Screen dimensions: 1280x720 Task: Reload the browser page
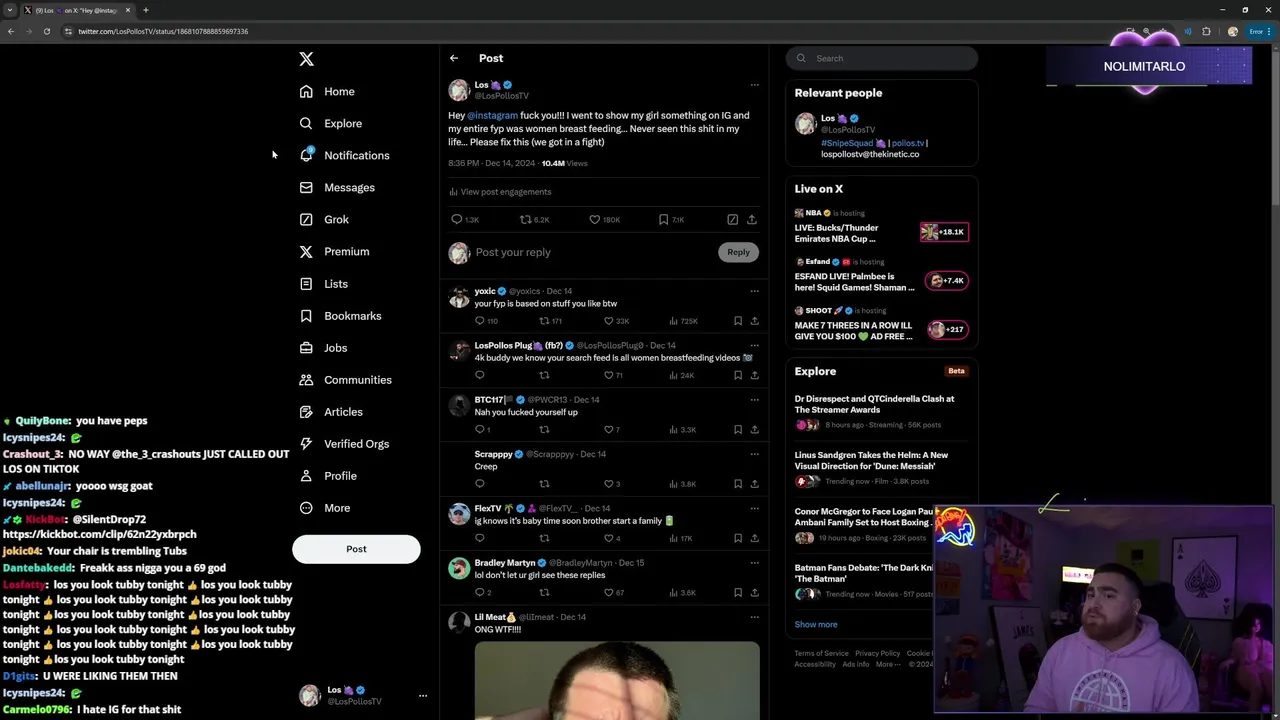click(x=46, y=31)
